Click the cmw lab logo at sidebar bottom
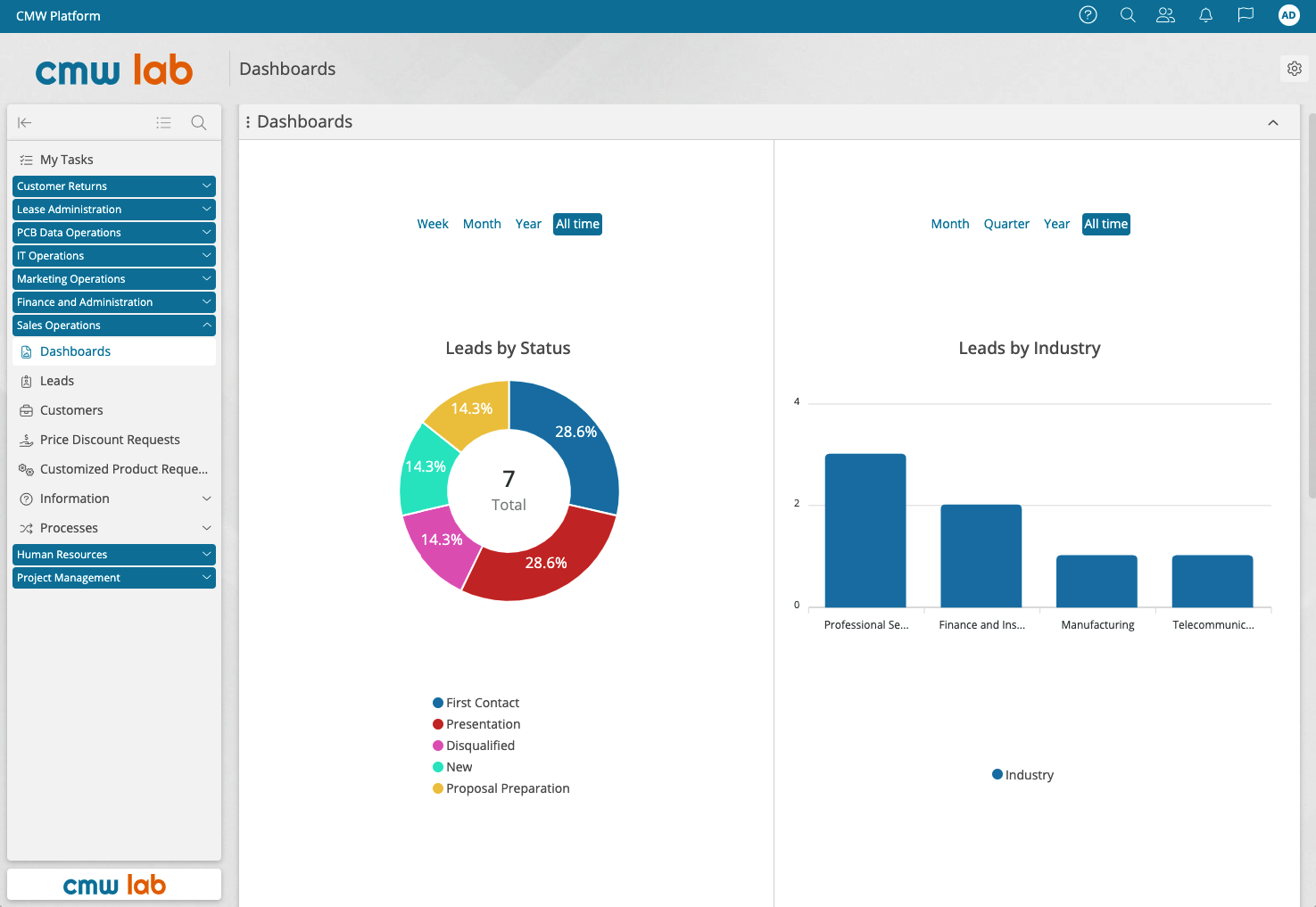This screenshot has width=1316, height=907. 114,885
